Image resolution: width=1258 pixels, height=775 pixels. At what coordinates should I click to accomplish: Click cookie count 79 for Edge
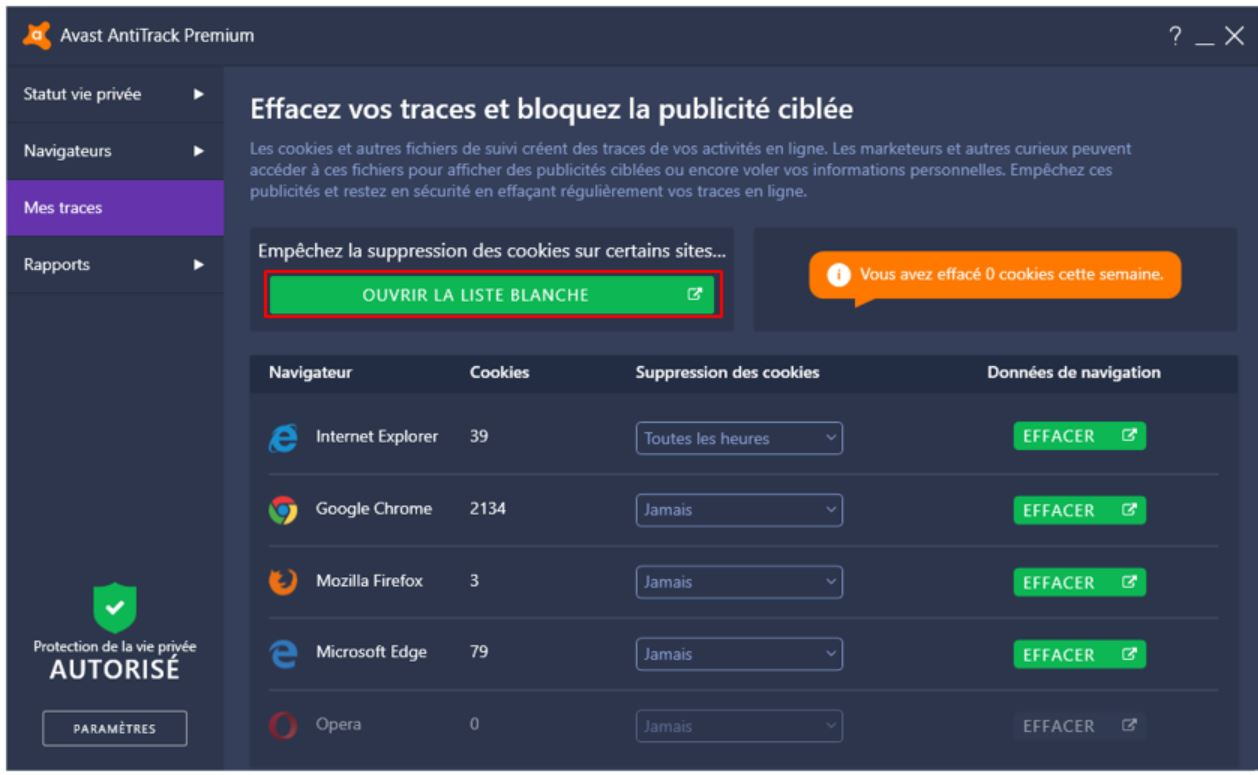click(x=479, y=653)
